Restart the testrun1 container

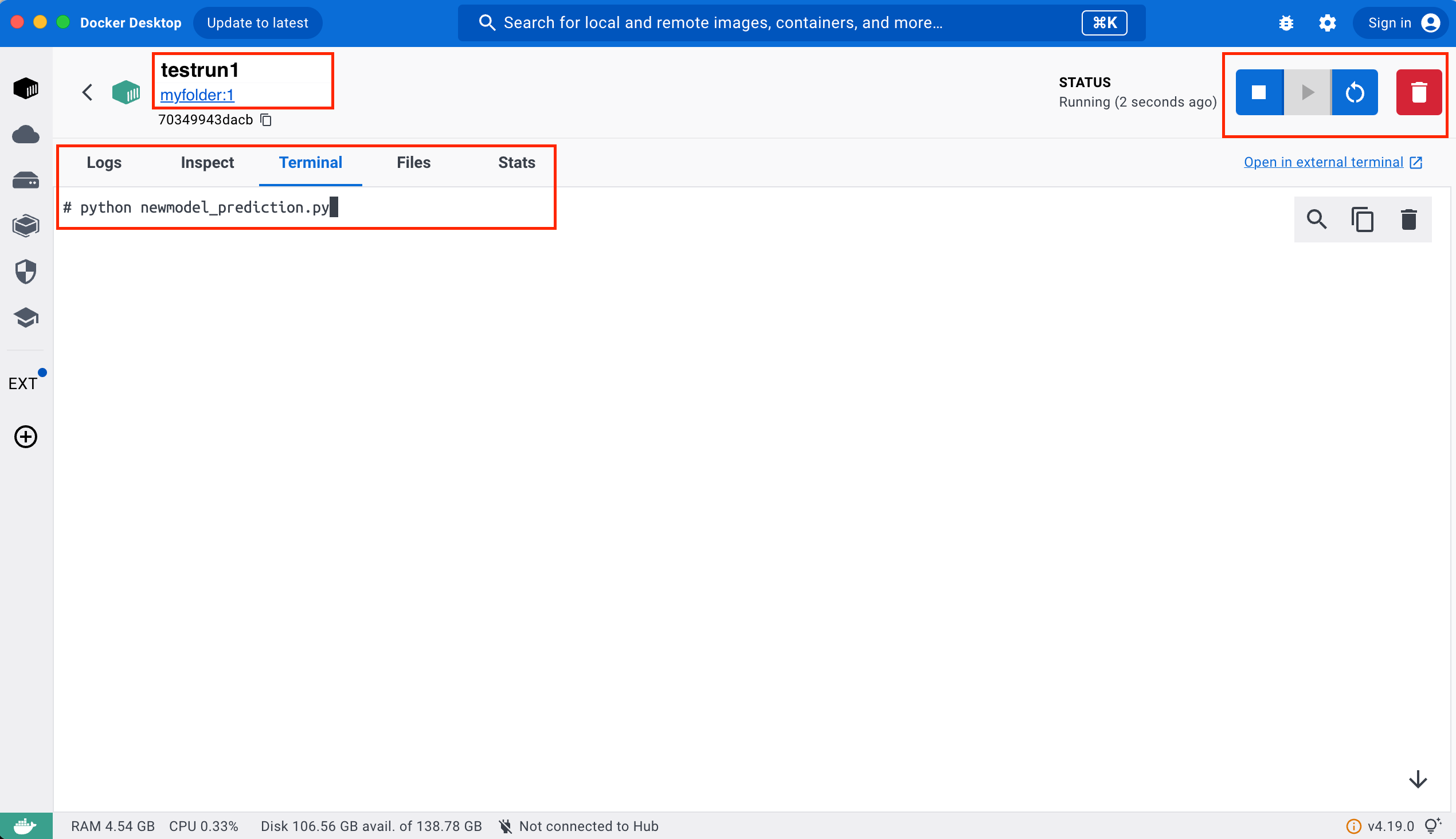1355,92
